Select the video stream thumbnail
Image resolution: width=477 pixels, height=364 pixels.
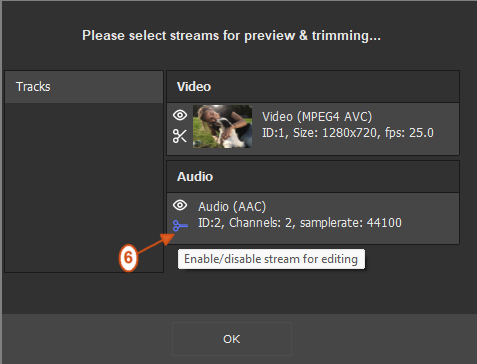(222, 126)
